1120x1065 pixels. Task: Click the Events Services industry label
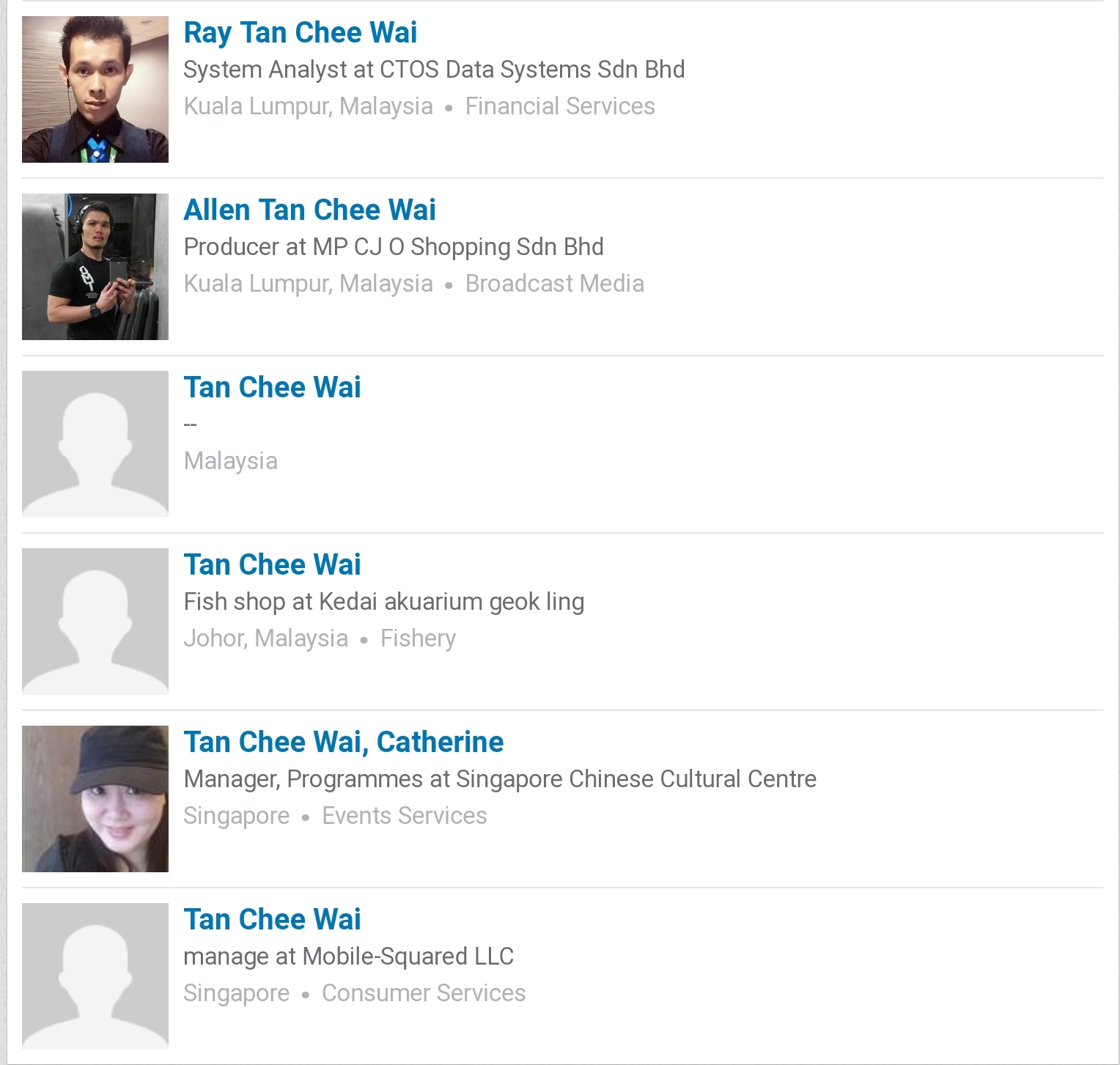(405, 816)
